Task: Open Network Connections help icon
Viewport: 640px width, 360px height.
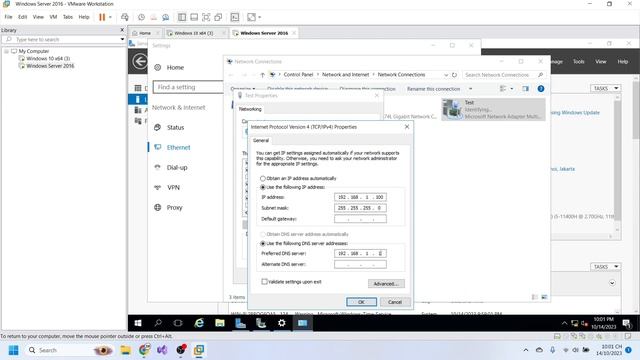Action: (x=540, y=89)
